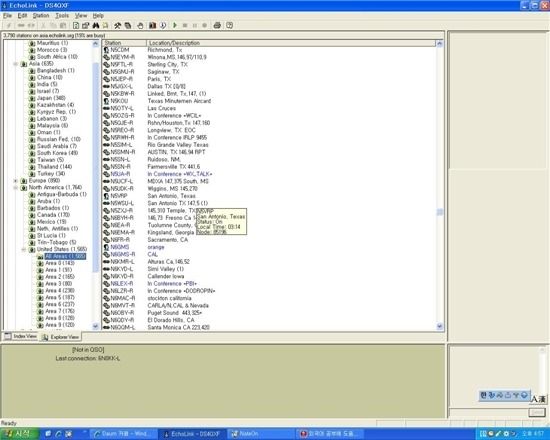Click station list scroll up arrow
Screen dimensions: 550x440
pyautogui.click(x=440, y=44)
